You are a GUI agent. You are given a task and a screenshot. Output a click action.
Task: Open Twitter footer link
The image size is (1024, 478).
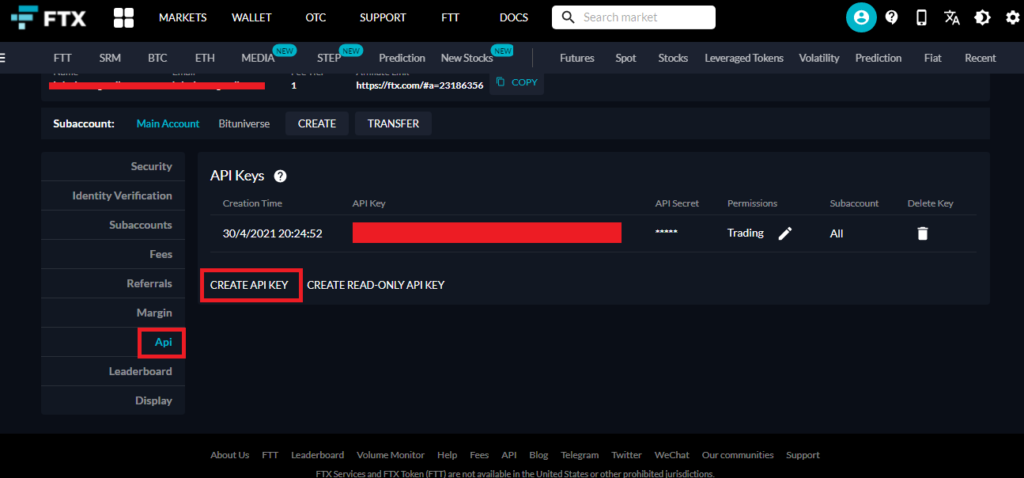click(626, 455)
